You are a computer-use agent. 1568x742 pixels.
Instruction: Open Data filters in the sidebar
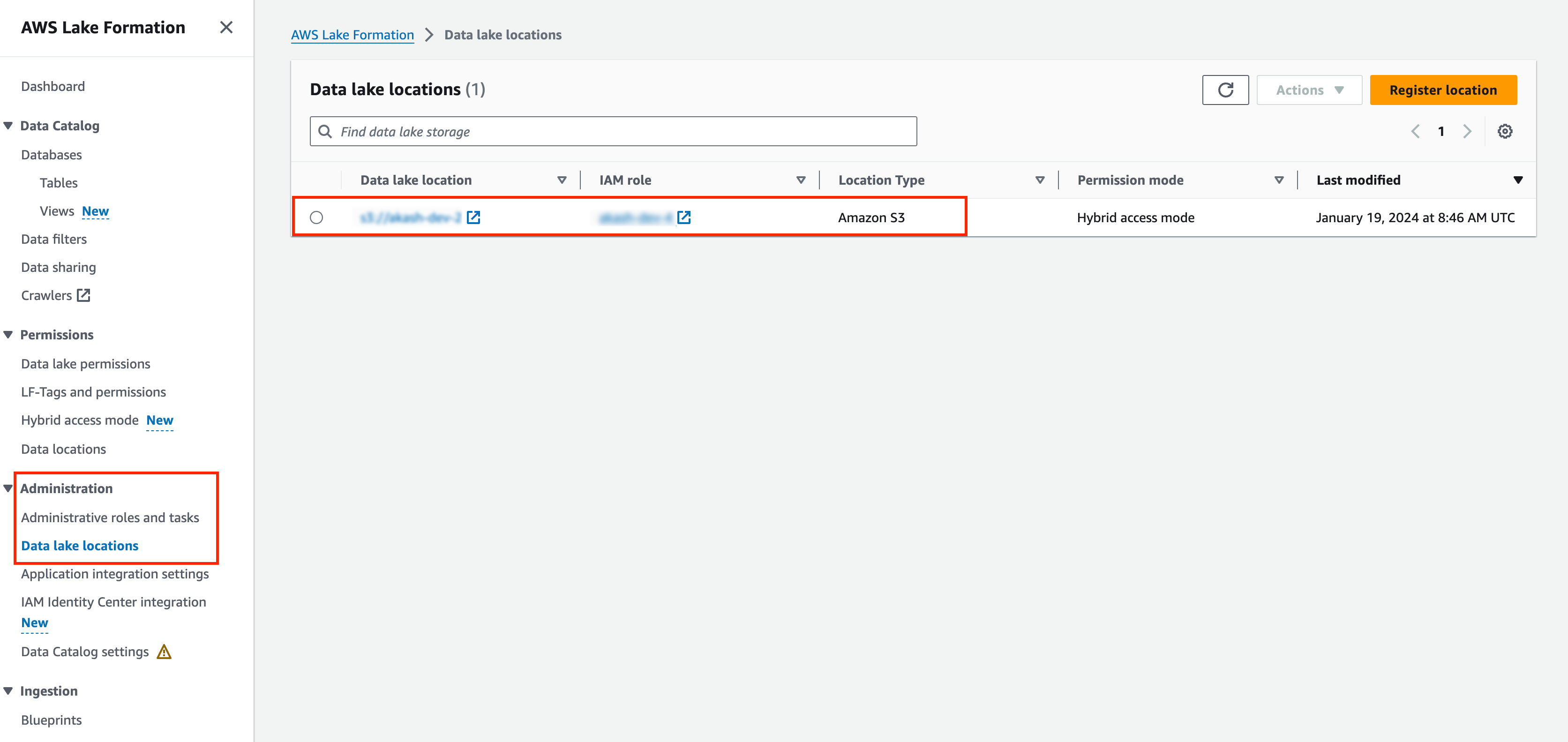[x=53, y=239]
